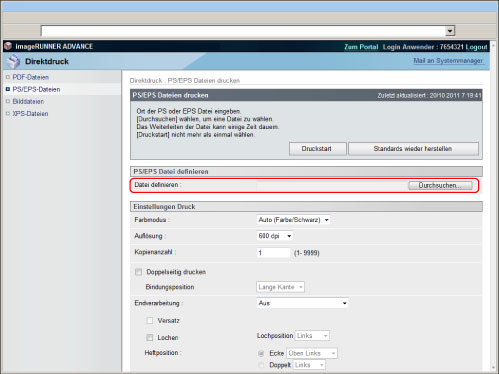Click the page scrollbar down arrow
Image resolution: width=499 pixels, height=374 pixels.
(x=494, y=367)
